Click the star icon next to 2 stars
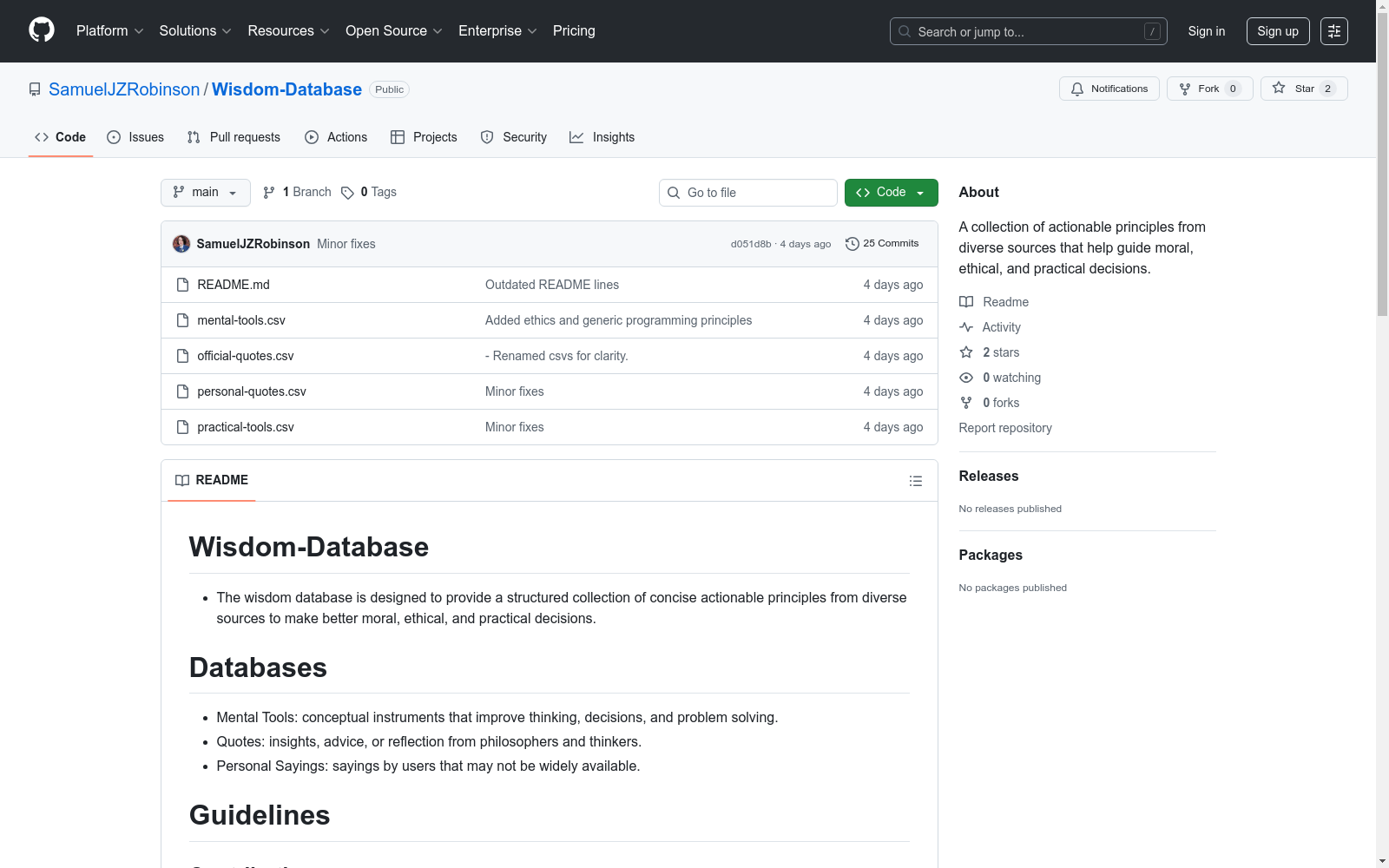The height and width of the screenshot is (868, 1389). (966, 352)
